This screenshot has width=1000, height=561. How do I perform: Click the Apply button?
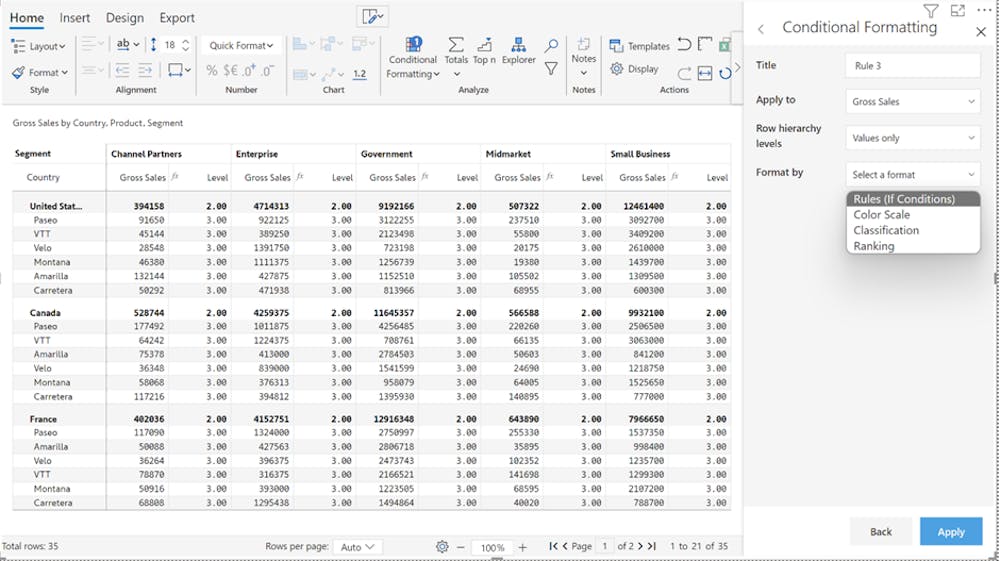[950, 532]
